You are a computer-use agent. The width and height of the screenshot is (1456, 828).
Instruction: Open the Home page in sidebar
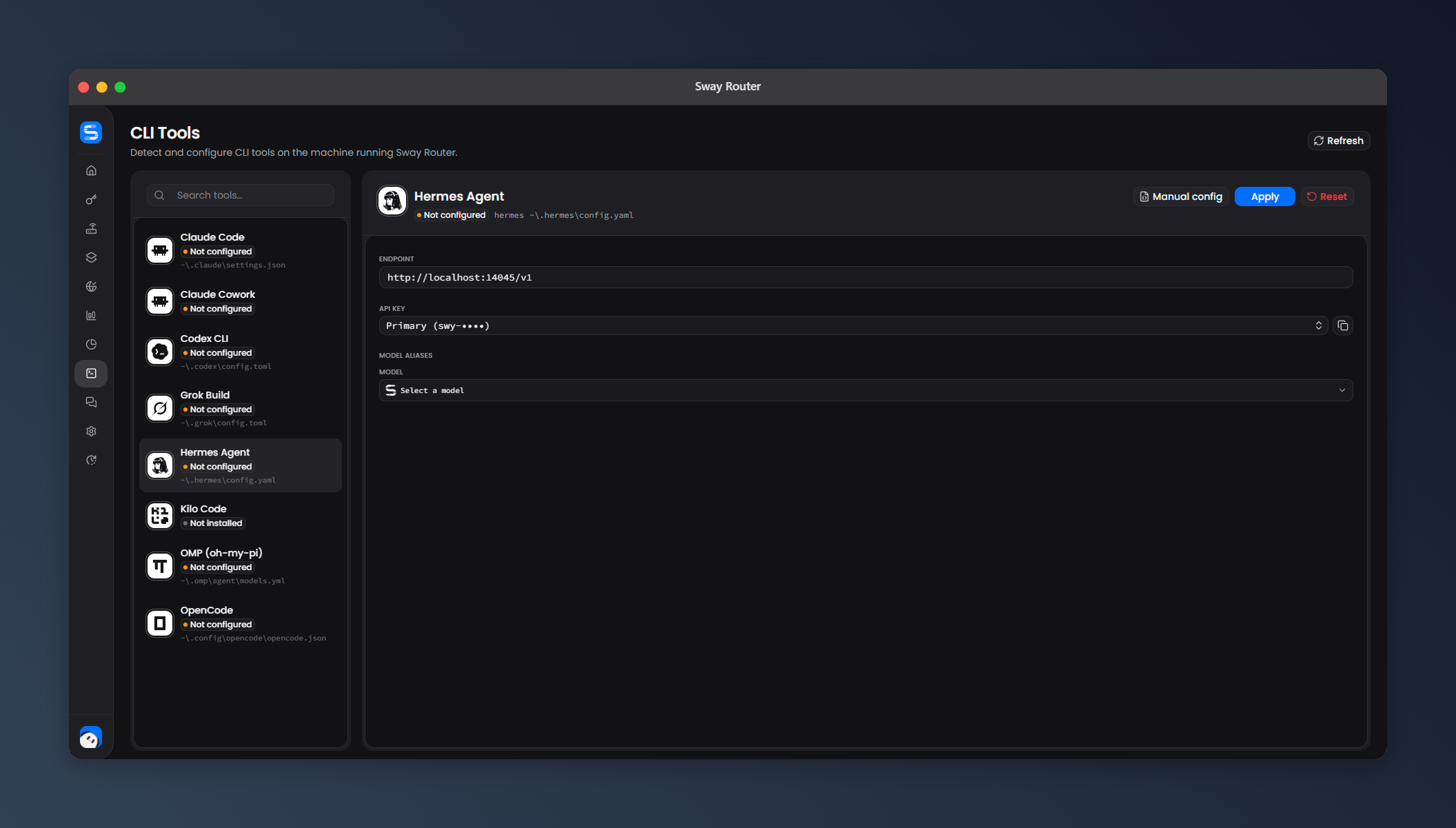point(91,170)
